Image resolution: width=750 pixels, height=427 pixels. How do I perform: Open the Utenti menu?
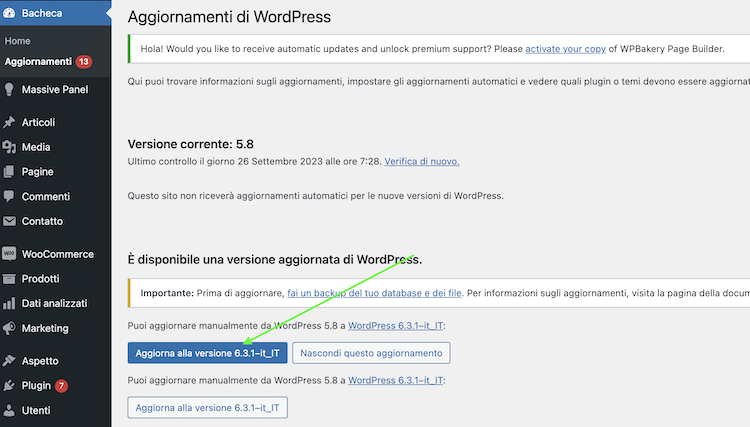pos(55,410)
